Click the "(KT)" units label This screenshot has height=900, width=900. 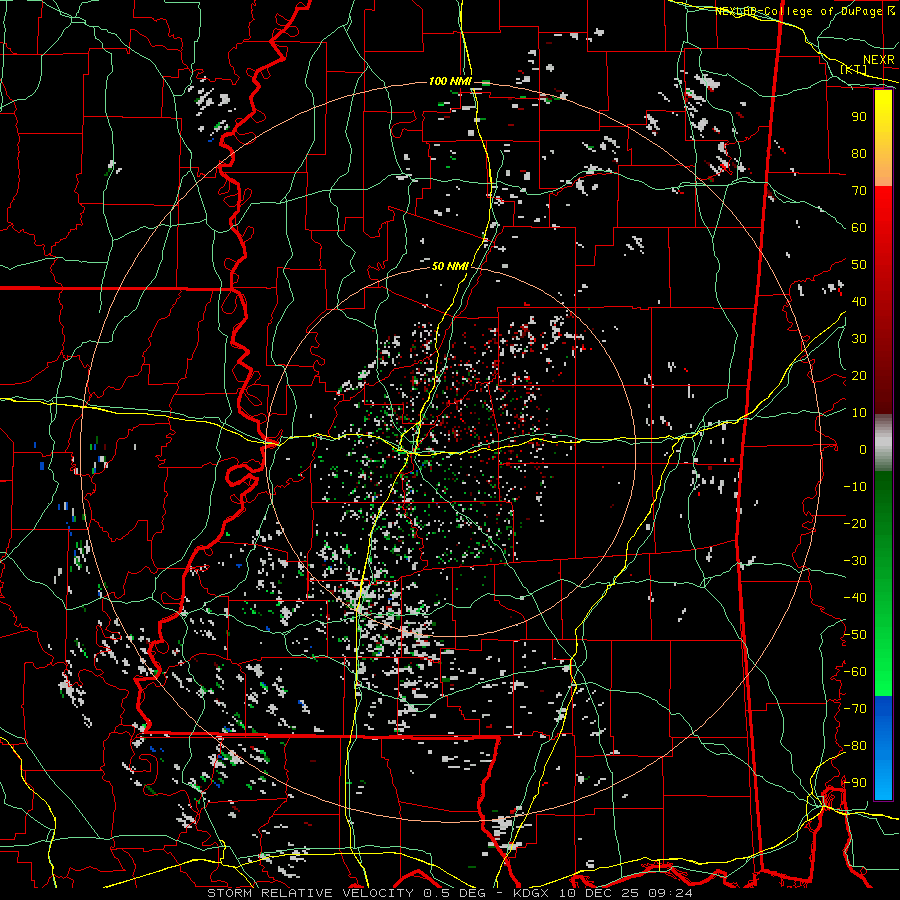coord(854,69)
